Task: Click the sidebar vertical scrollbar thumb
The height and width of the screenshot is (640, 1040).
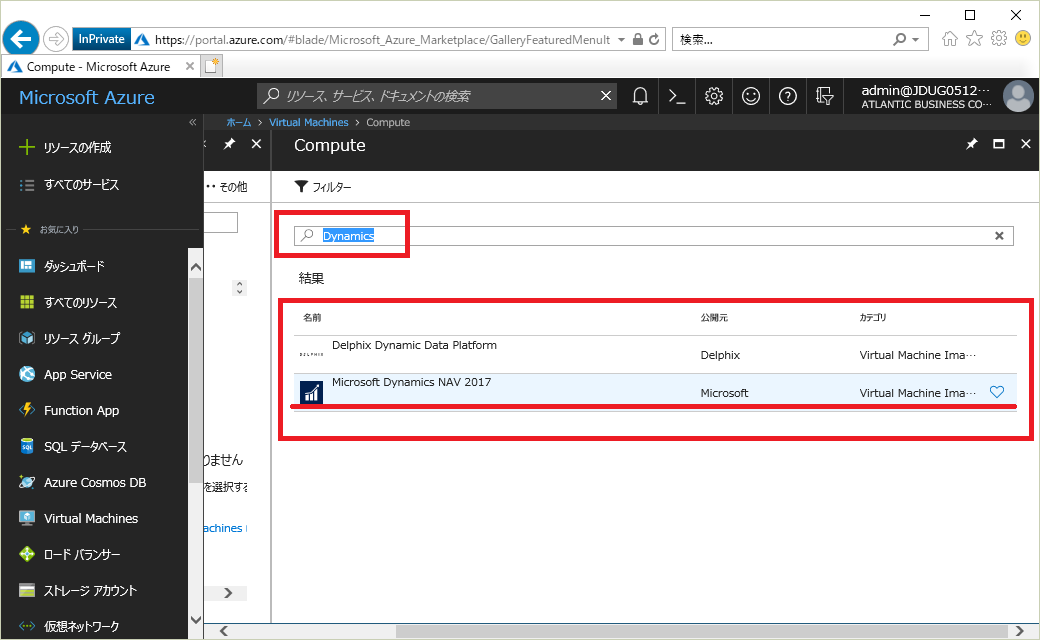Action: point(195,381)
